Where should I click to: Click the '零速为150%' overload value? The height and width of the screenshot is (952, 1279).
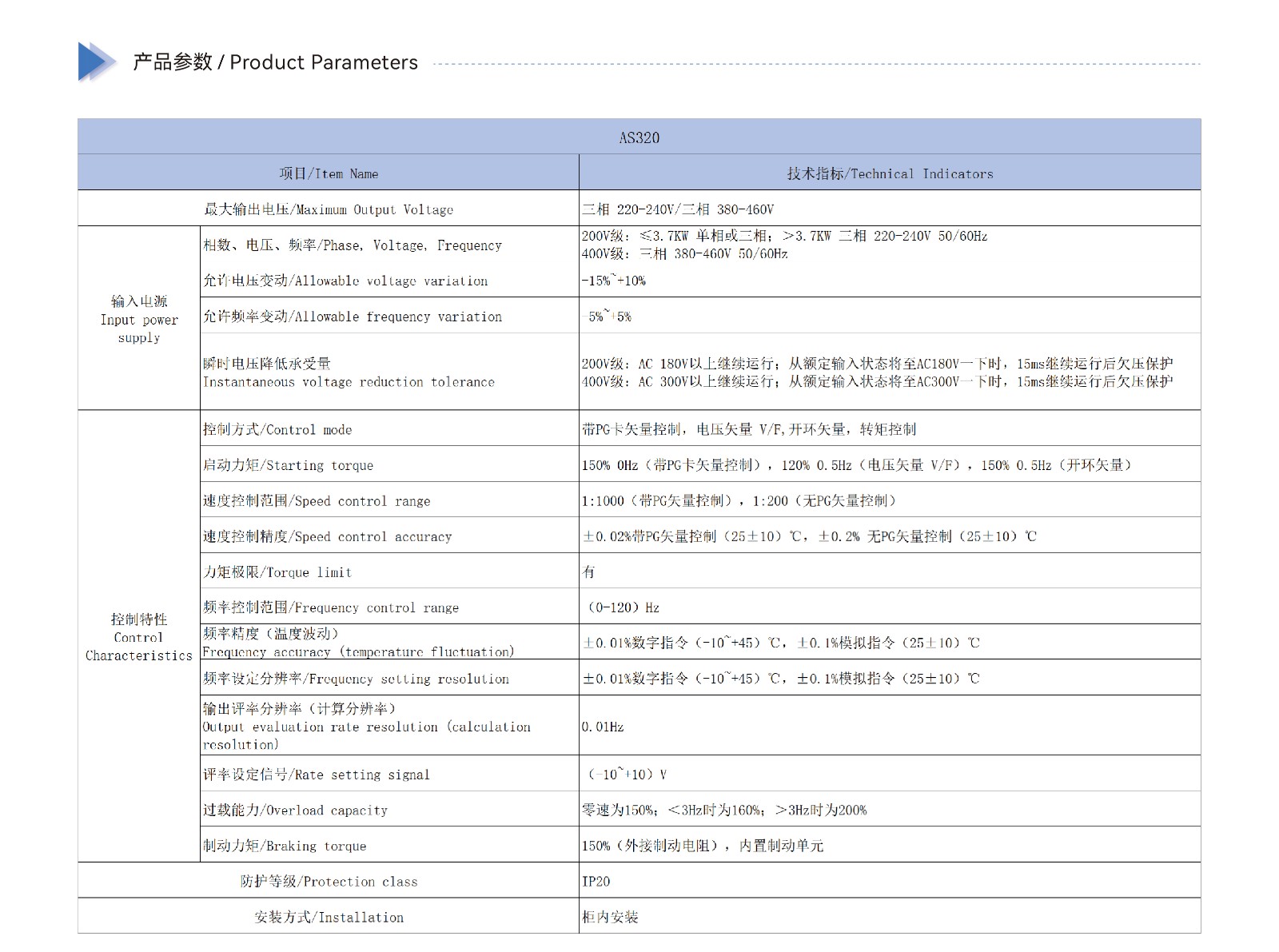(x=724, y=811)
